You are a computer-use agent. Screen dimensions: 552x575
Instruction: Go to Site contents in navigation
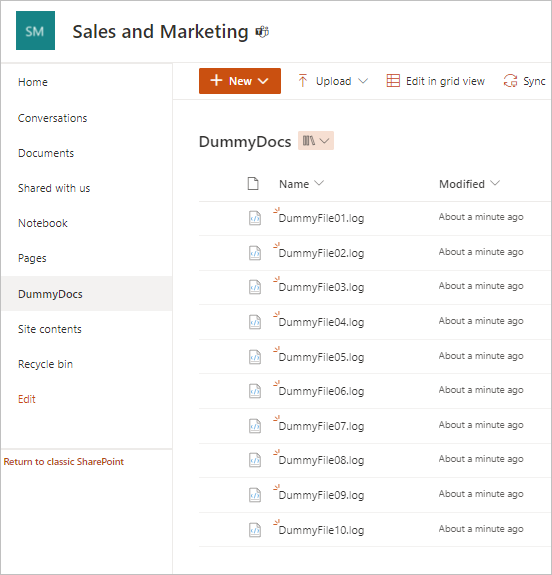tap(50, 329)
